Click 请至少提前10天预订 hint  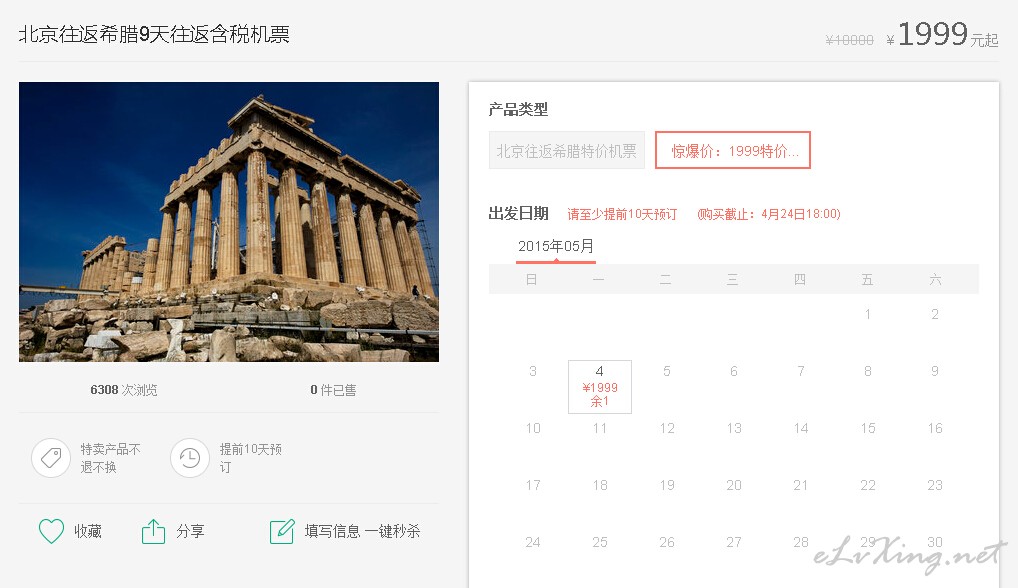(622, 214)
